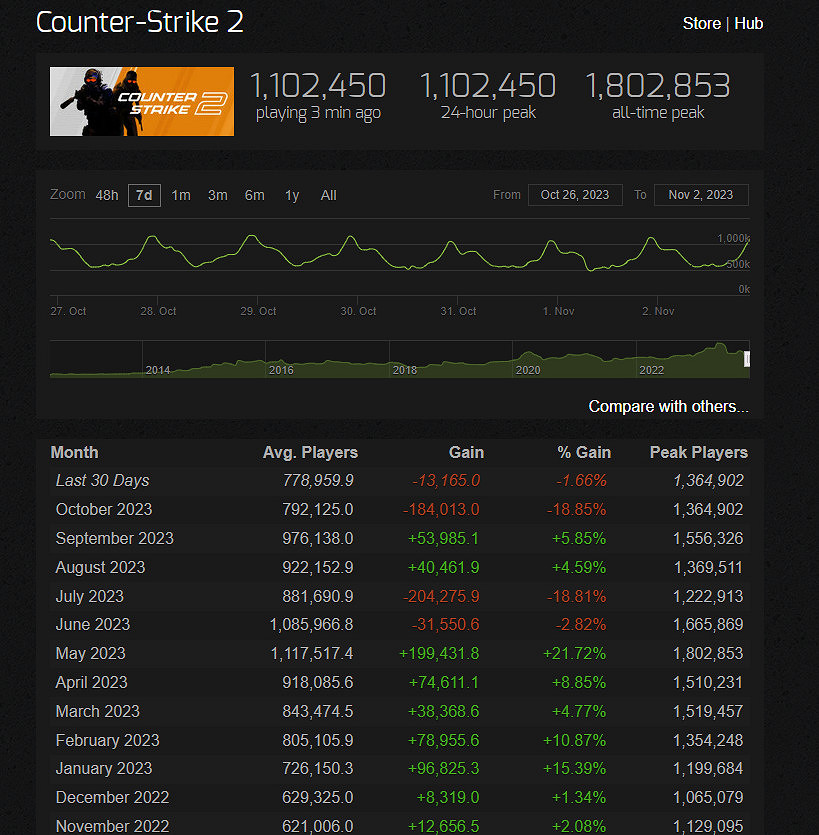Click the To date field
Viewport: 819px width, 835px height.
coord(701,195)
